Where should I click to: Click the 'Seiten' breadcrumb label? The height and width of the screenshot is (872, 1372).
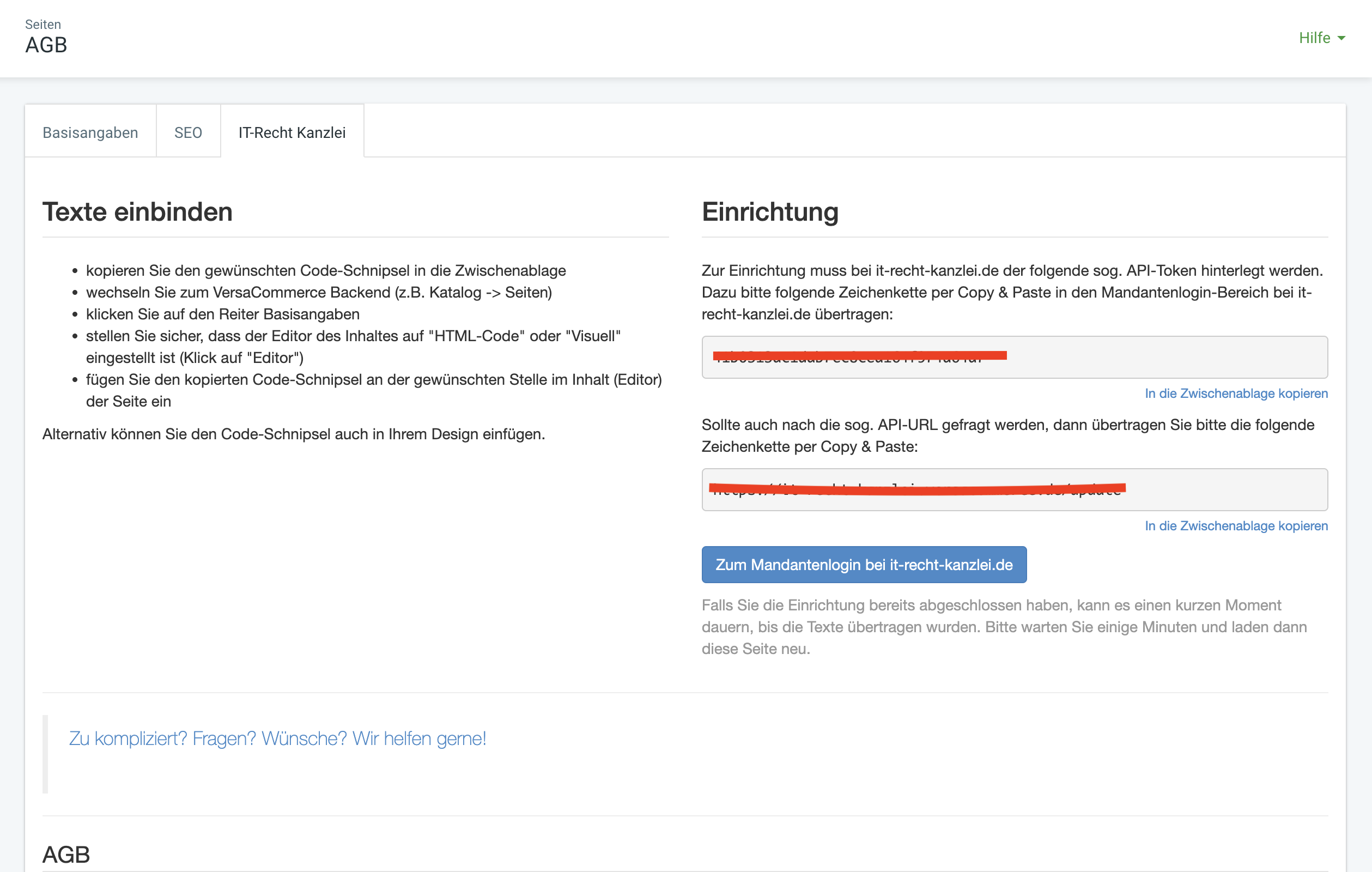[43, 25]
